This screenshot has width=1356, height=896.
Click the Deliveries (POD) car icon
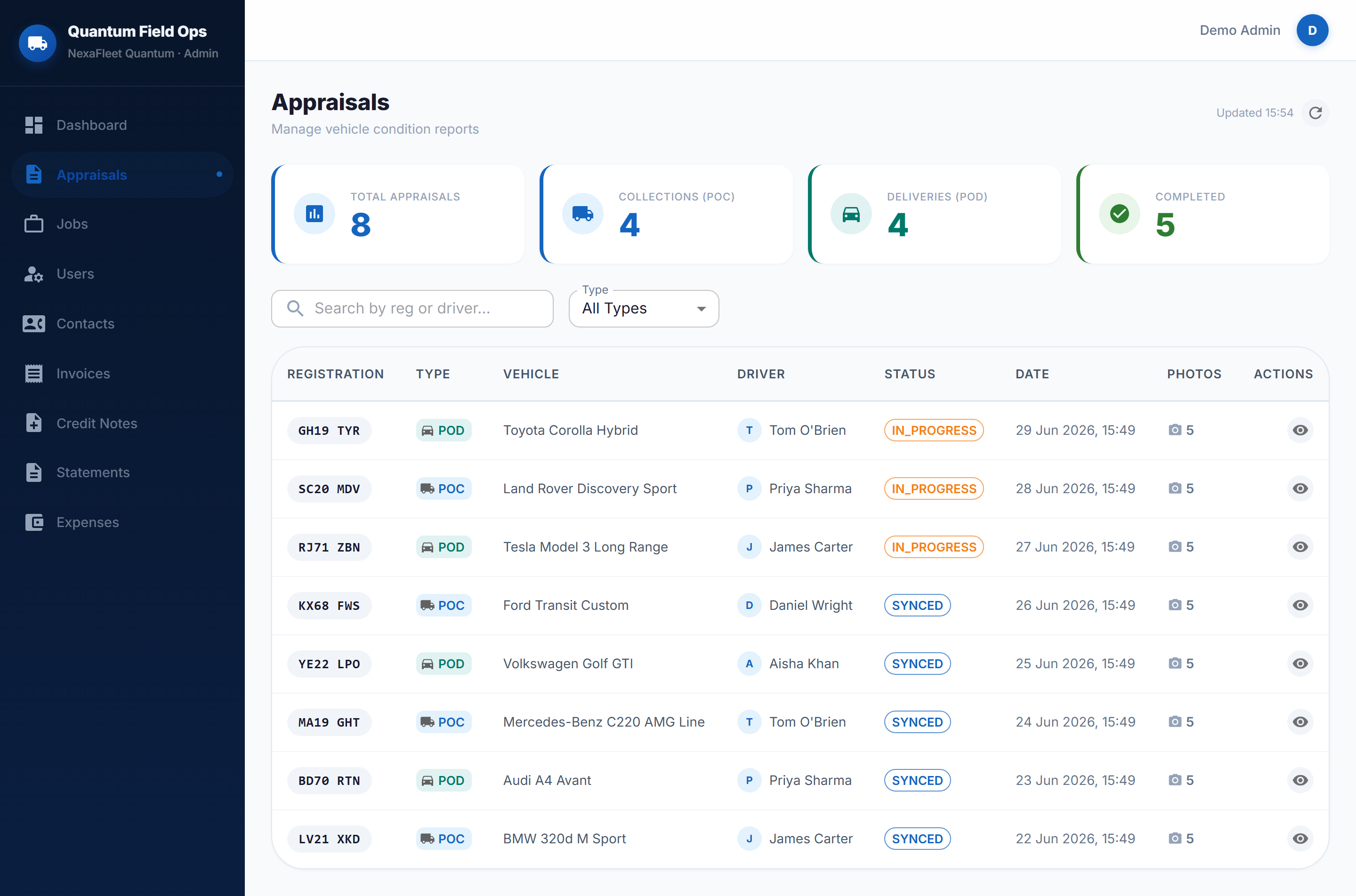pos(851,214)
